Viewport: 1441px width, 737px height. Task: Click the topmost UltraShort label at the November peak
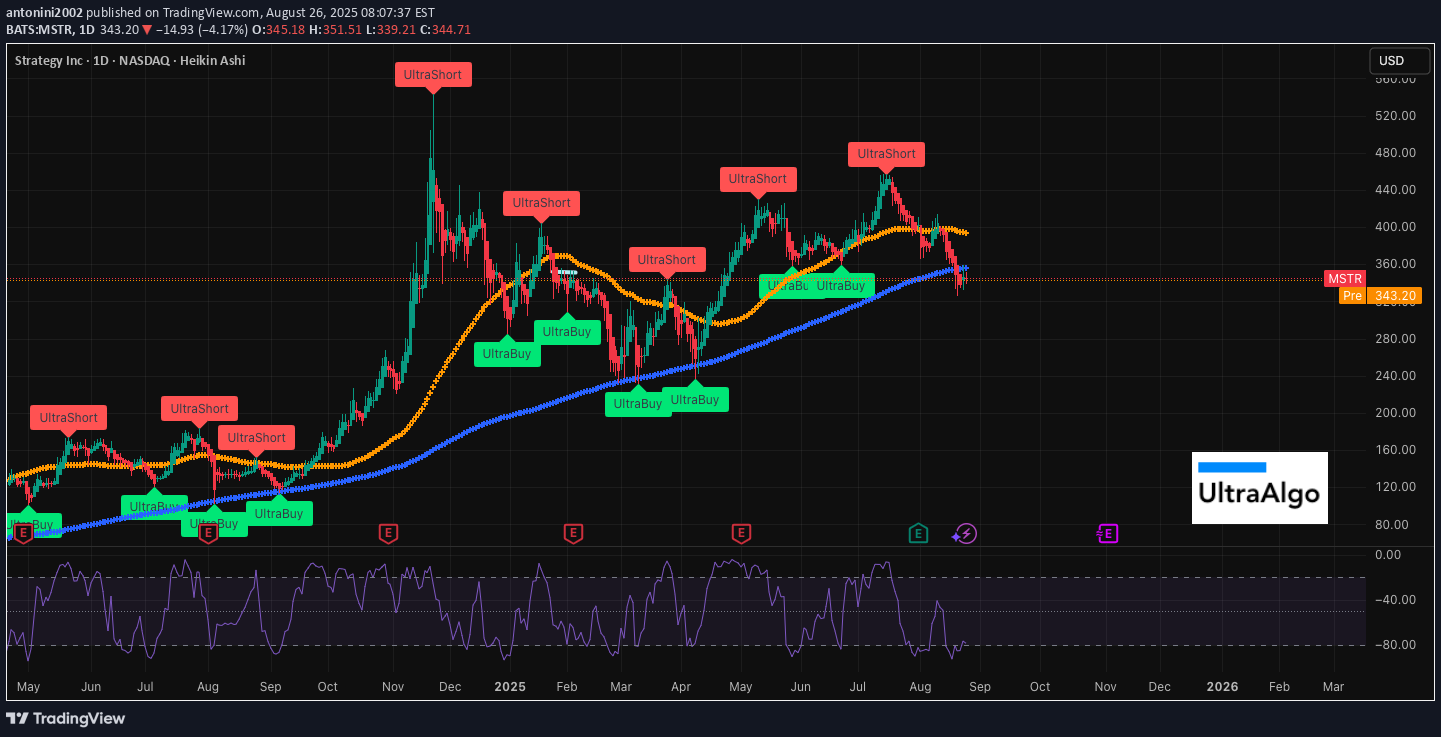(433, 75)
